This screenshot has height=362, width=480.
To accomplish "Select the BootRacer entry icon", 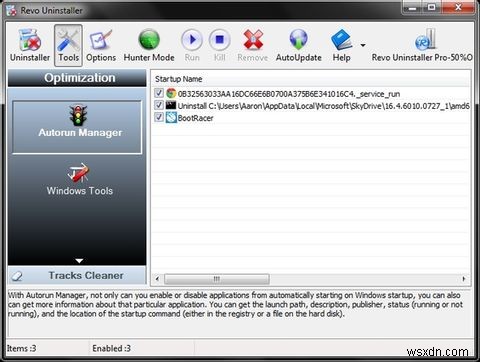I will [x=171, y=117].
